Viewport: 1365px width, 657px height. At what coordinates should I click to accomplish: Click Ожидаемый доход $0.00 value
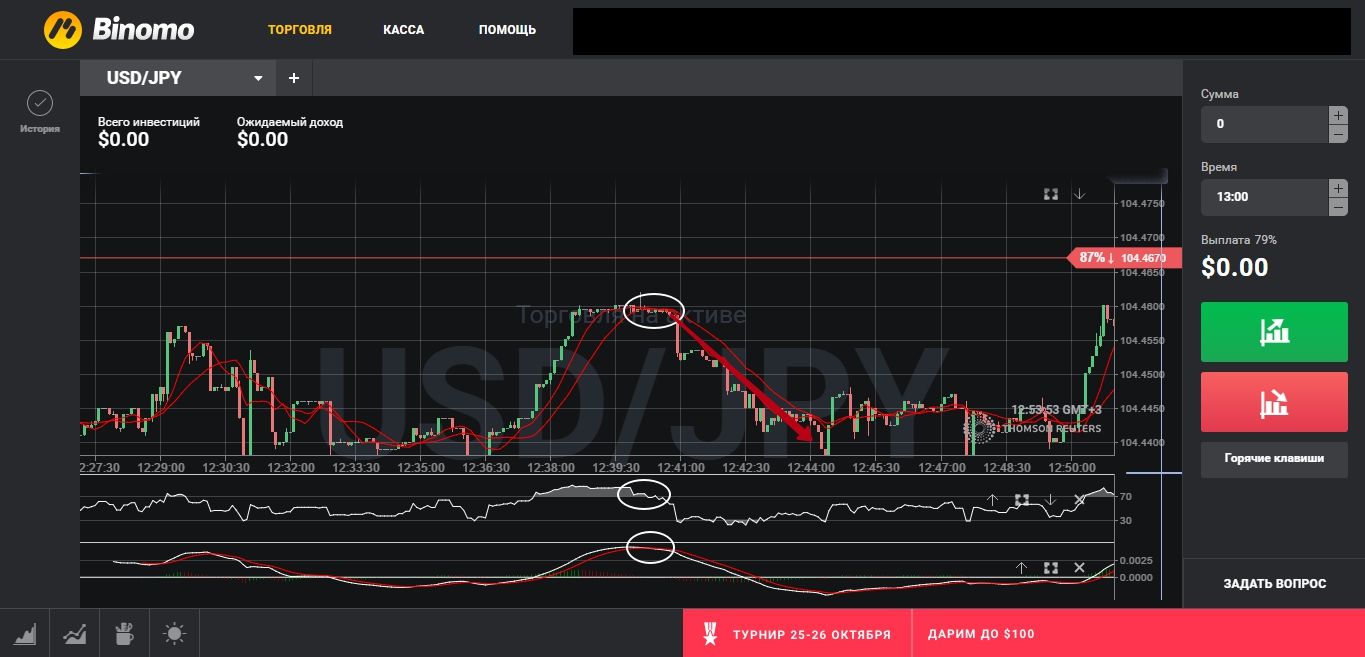[263, 140]
